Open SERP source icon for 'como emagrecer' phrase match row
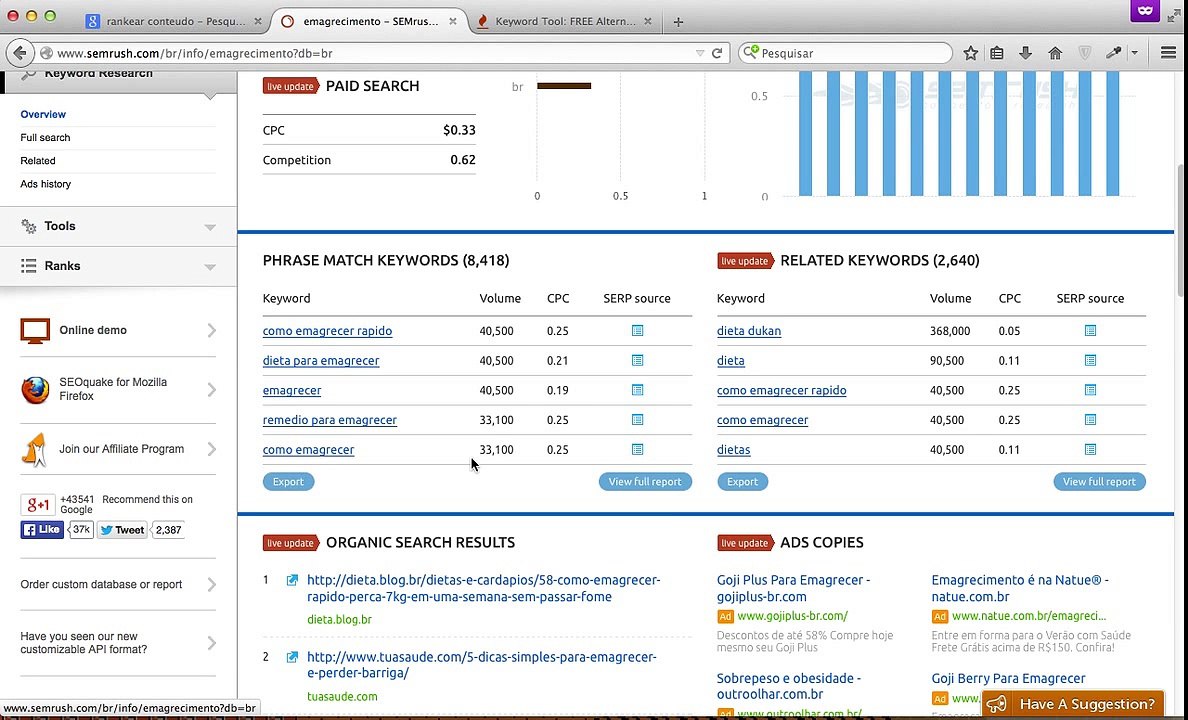This screenshot has height=720, width=1188. pyautogui.click(x=637, y=449)
